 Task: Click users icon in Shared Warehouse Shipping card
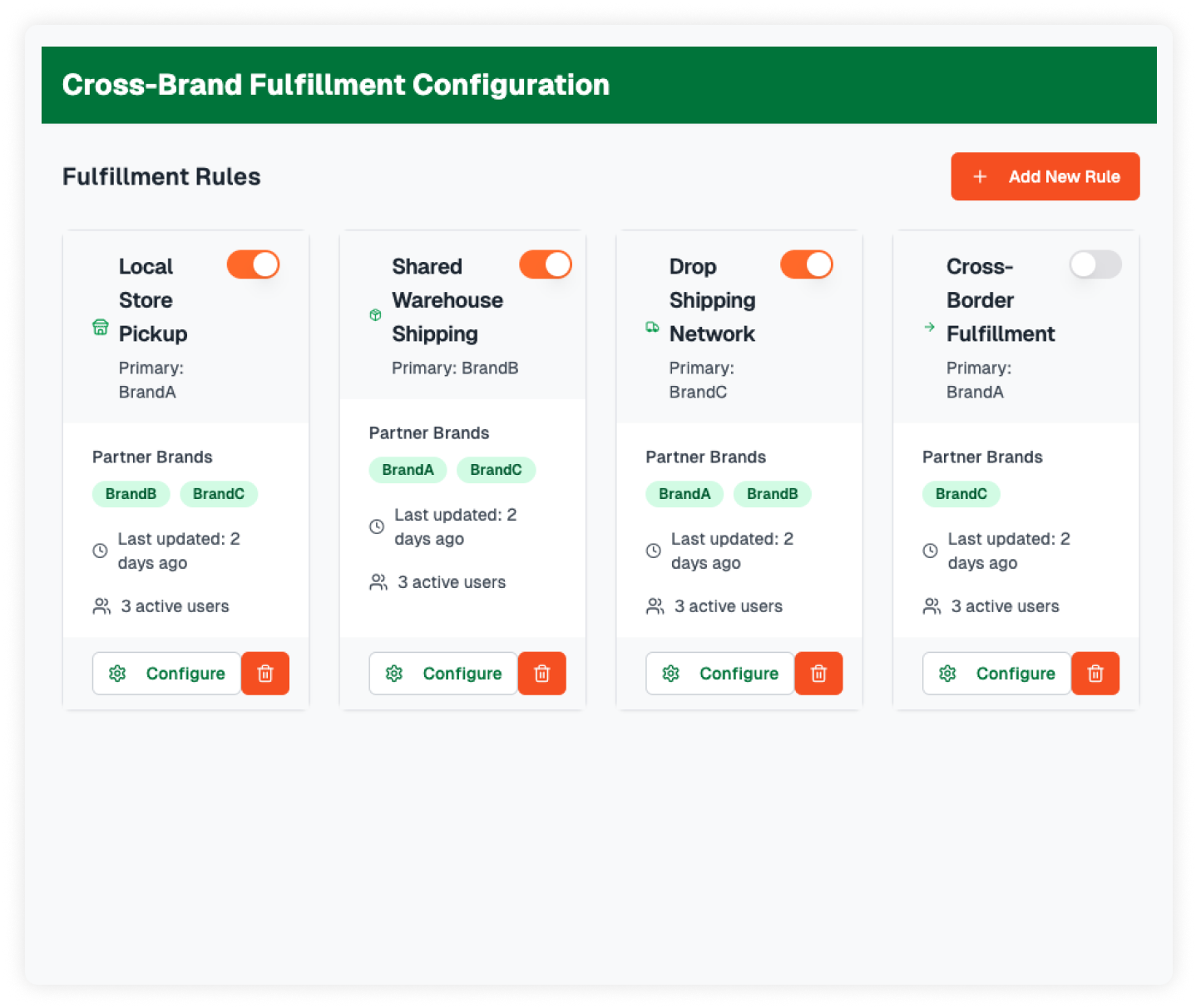[x=378, y=582]
